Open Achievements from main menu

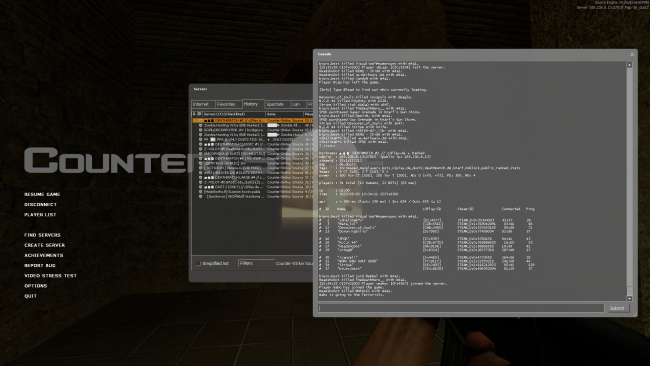click(x=44, y=255)
